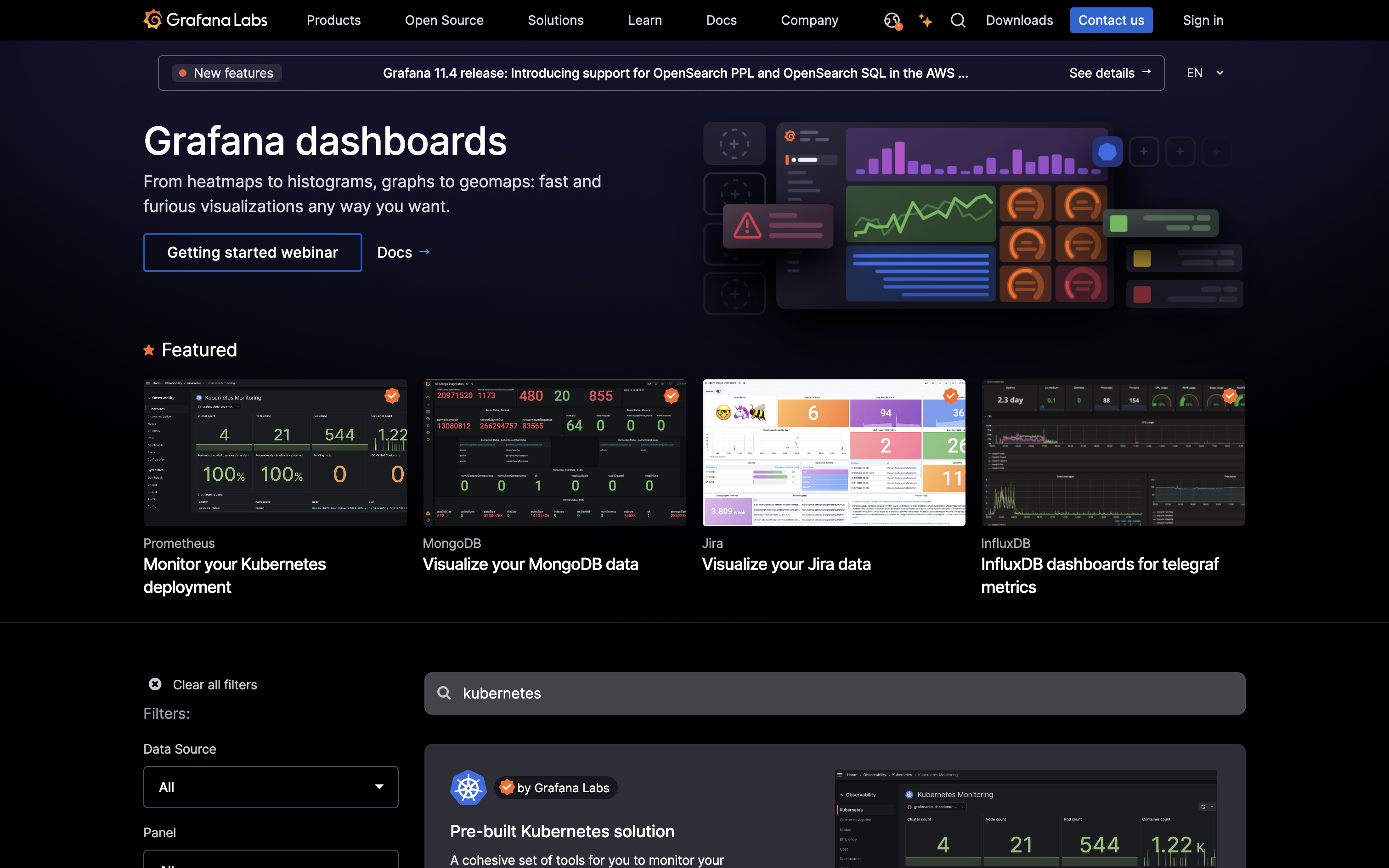Click Sign in
Screen dimensions: 1389x868
point(1203,20)
